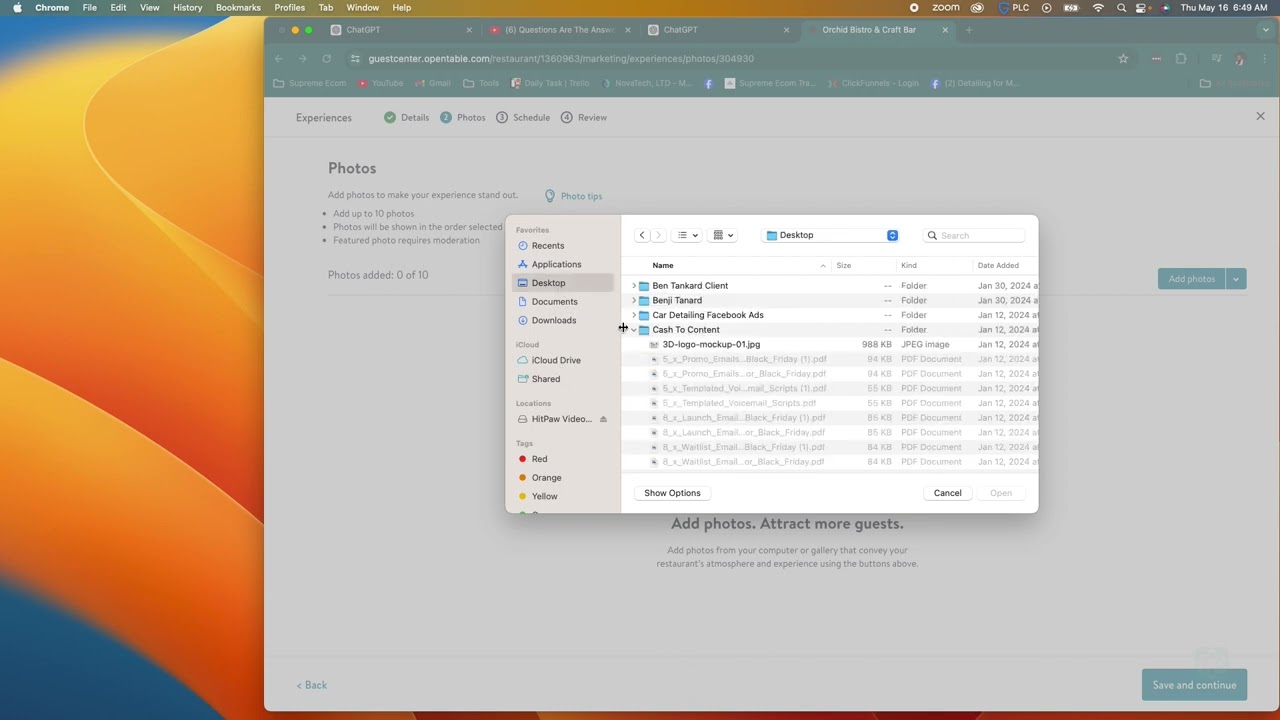The image size is (1280, 720).
Task: Bookmark this page with the star icon
Action: pos(1123,59)
